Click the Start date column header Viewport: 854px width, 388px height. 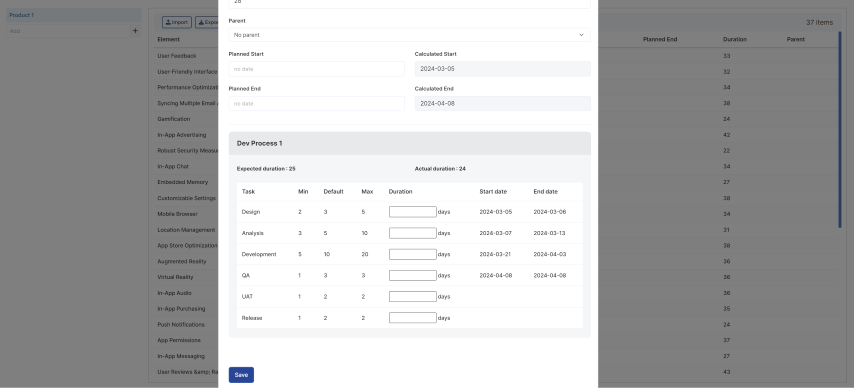(493, 192)
